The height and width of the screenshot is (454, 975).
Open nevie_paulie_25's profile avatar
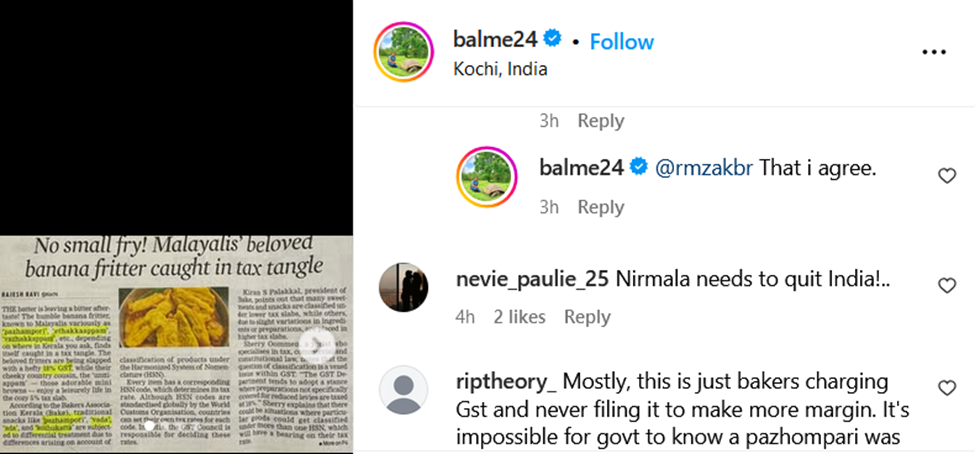[404, 287]
